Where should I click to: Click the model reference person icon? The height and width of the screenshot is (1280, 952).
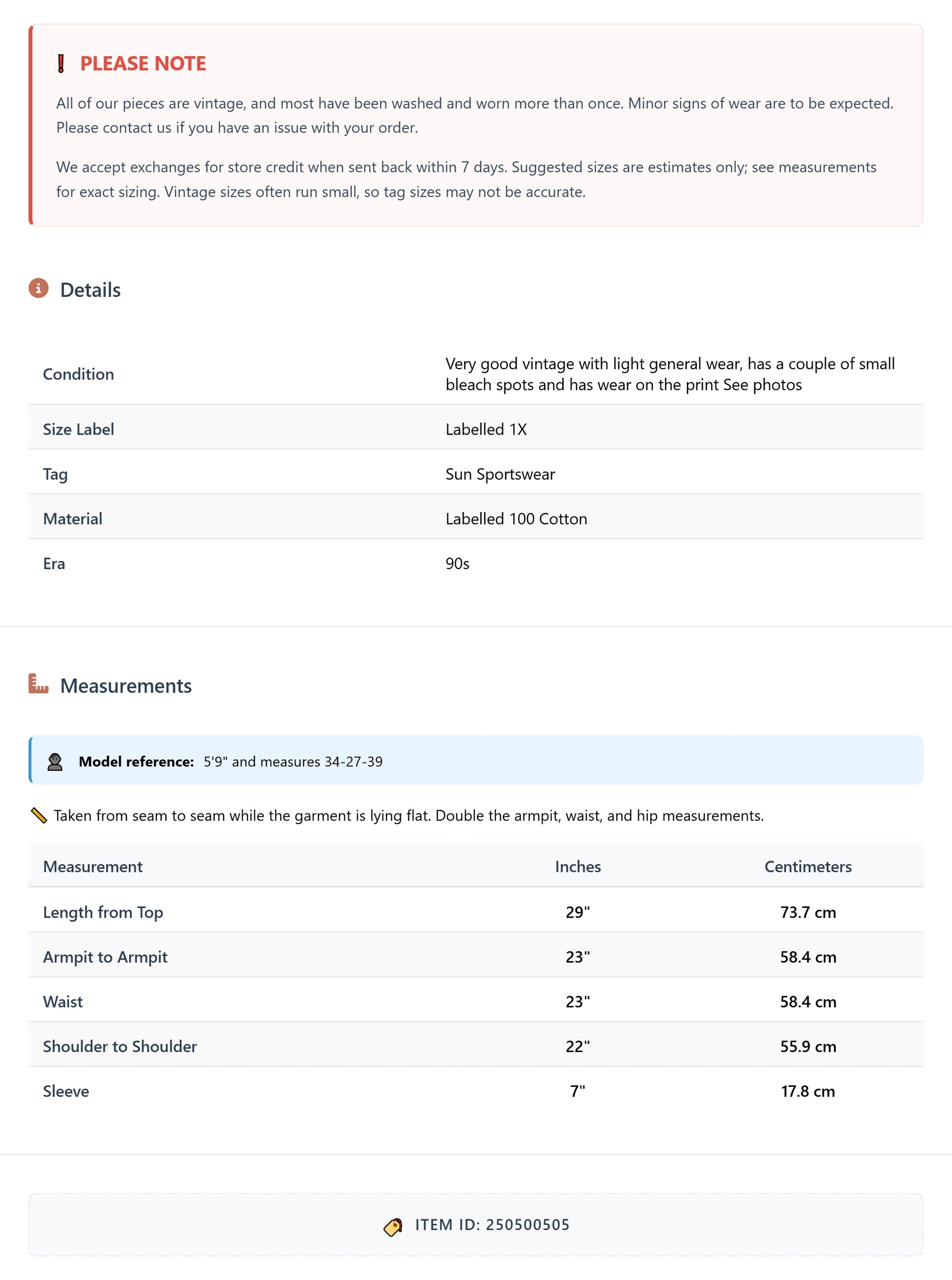[x=55, y=762]
